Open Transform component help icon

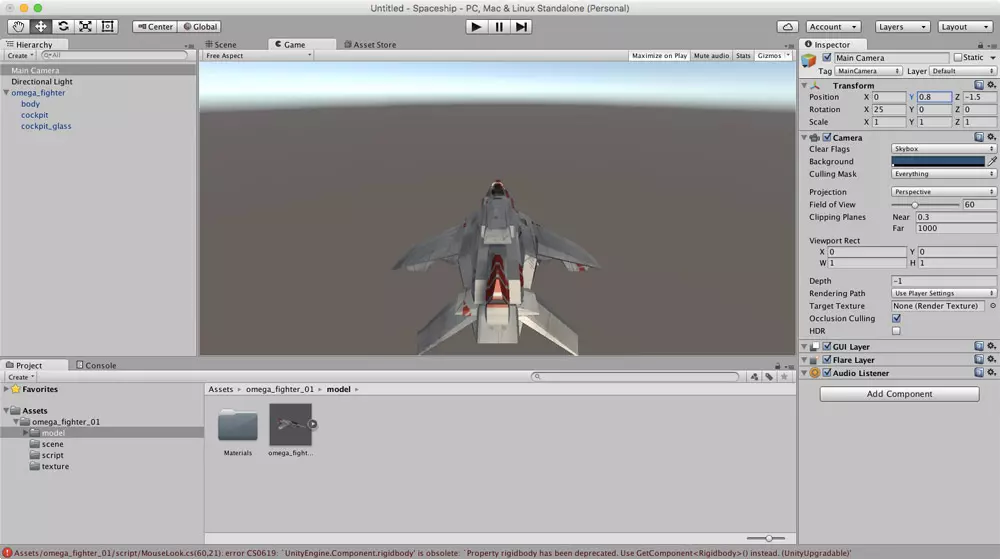978,85
